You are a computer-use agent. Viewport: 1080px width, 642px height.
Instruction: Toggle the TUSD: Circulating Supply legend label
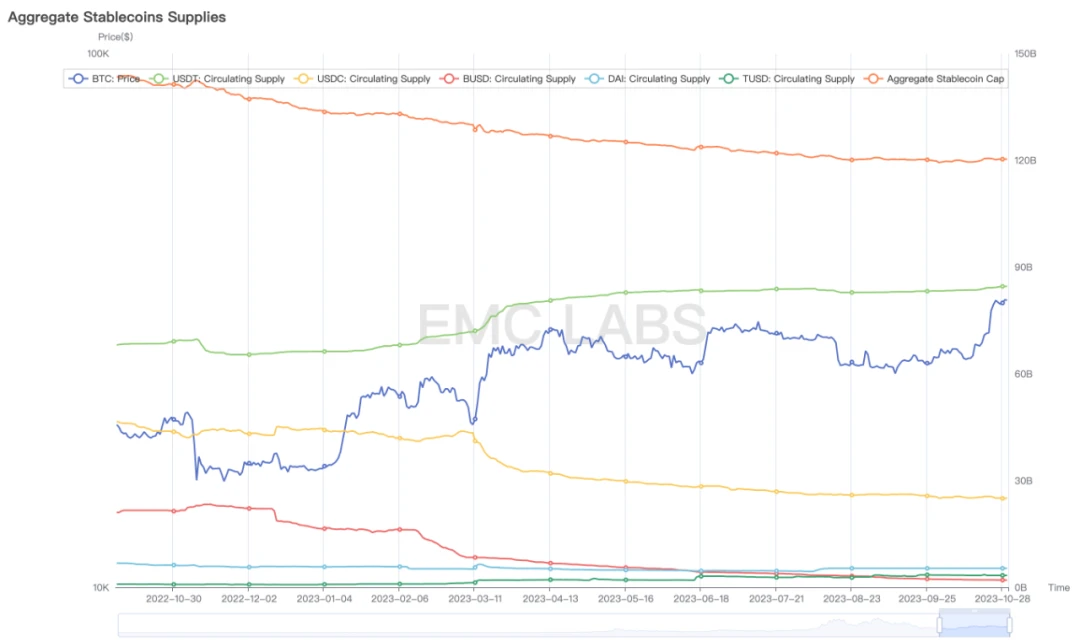pos(798,79)
